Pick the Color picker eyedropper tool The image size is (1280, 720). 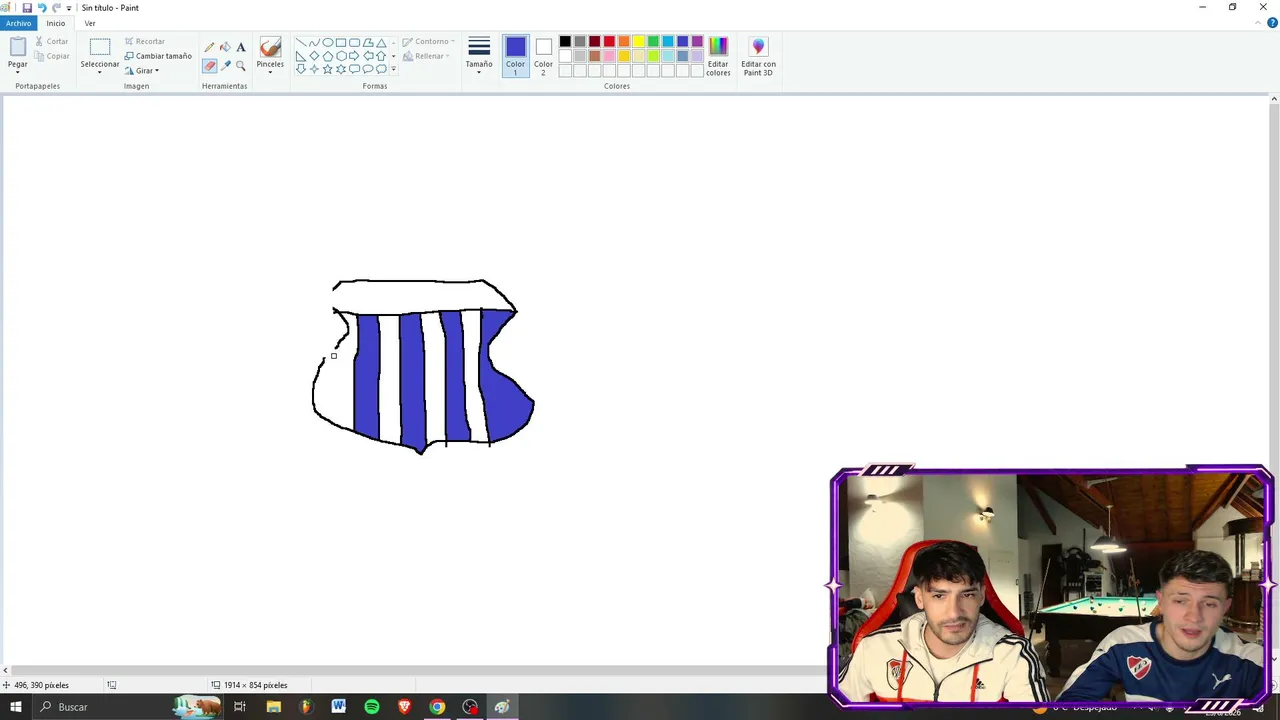pos(225,66)
